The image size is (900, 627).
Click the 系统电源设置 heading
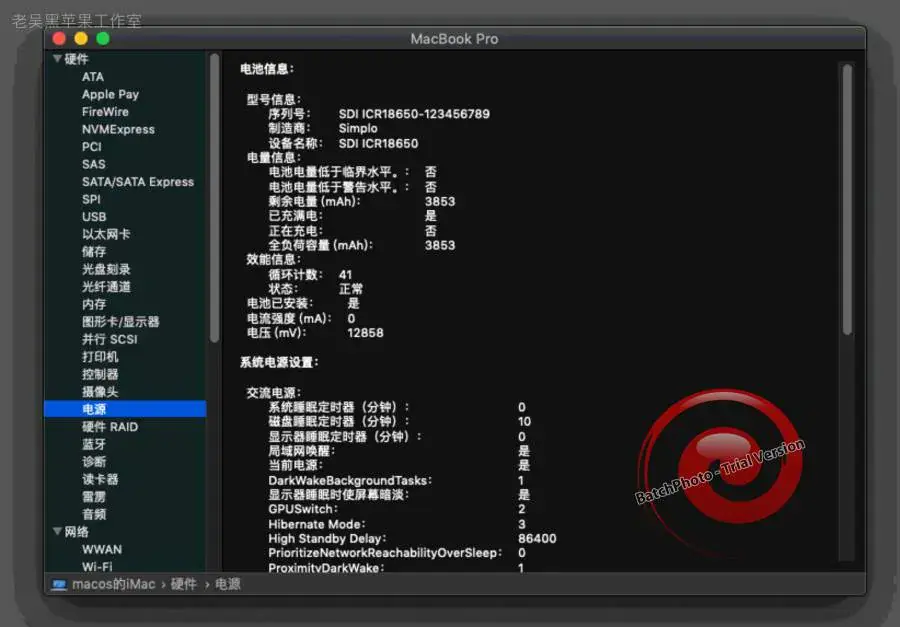279,362
